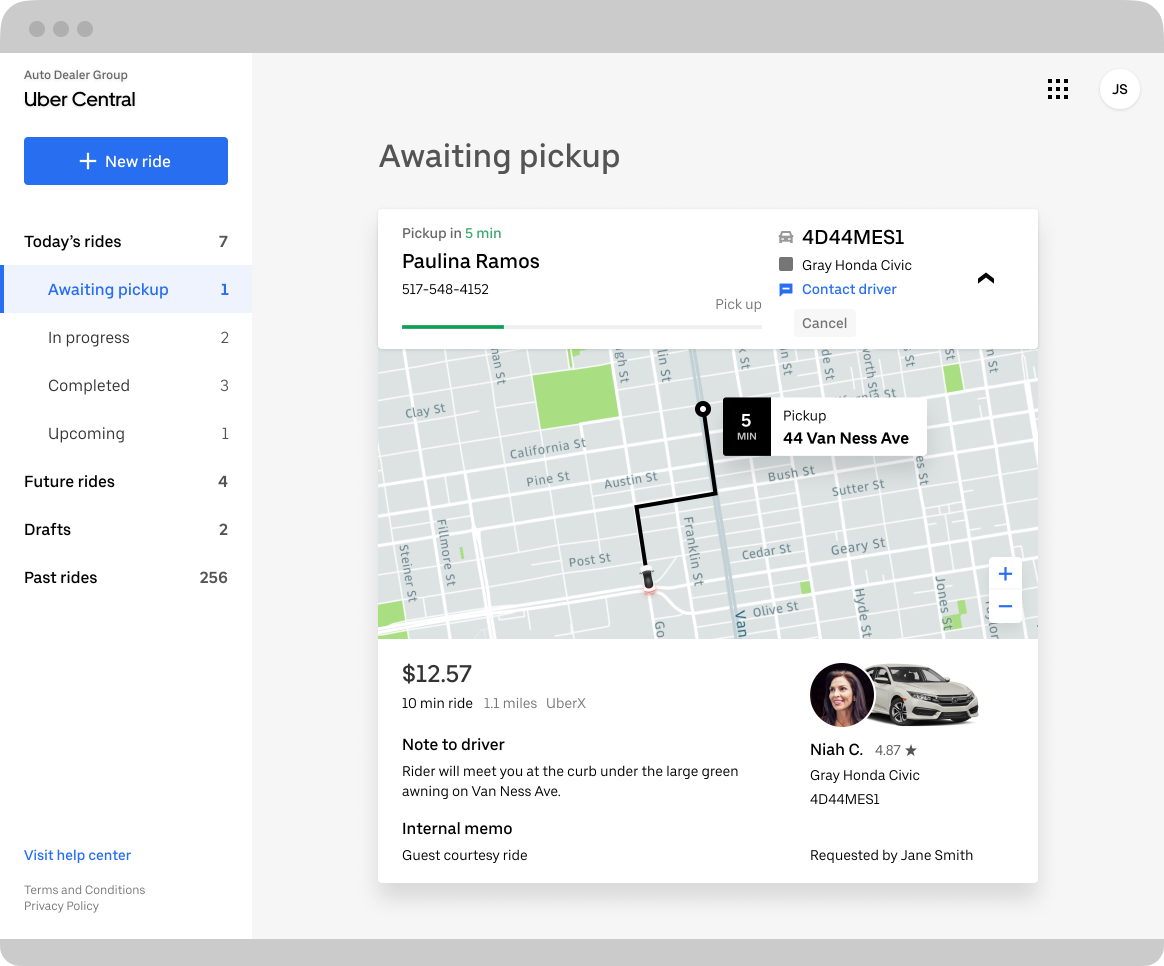This screenshot has height=966, width=1164.
Task: Open the Visit help center link
Action: click(78, 856)
